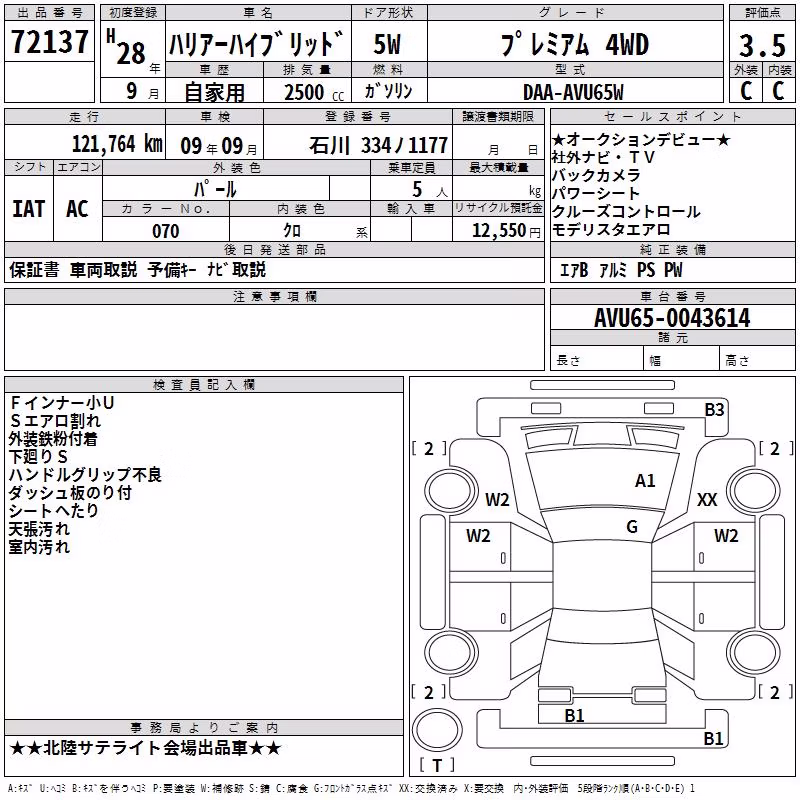Click the empty 注意事項欄 notes box
Screen dimensions: 800x800
click(274, 337)
